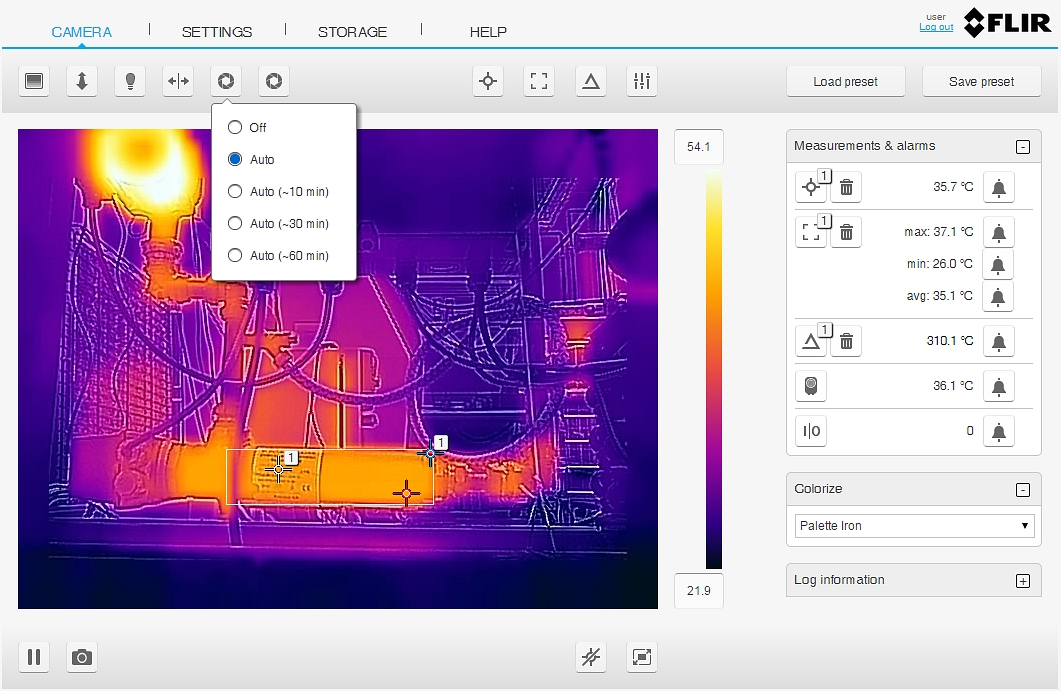
Task: Click the mirror image horizontally icon
Action: (x=178, y=82)
